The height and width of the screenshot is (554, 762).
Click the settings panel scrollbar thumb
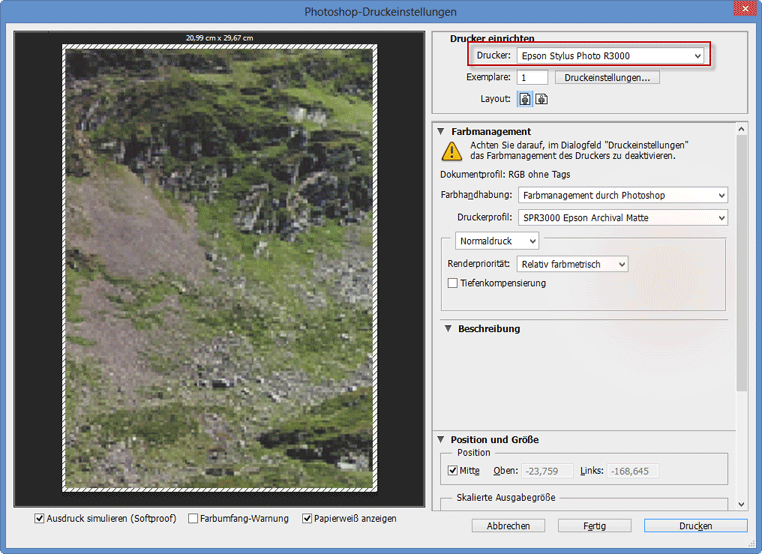(x=741, y=263)
